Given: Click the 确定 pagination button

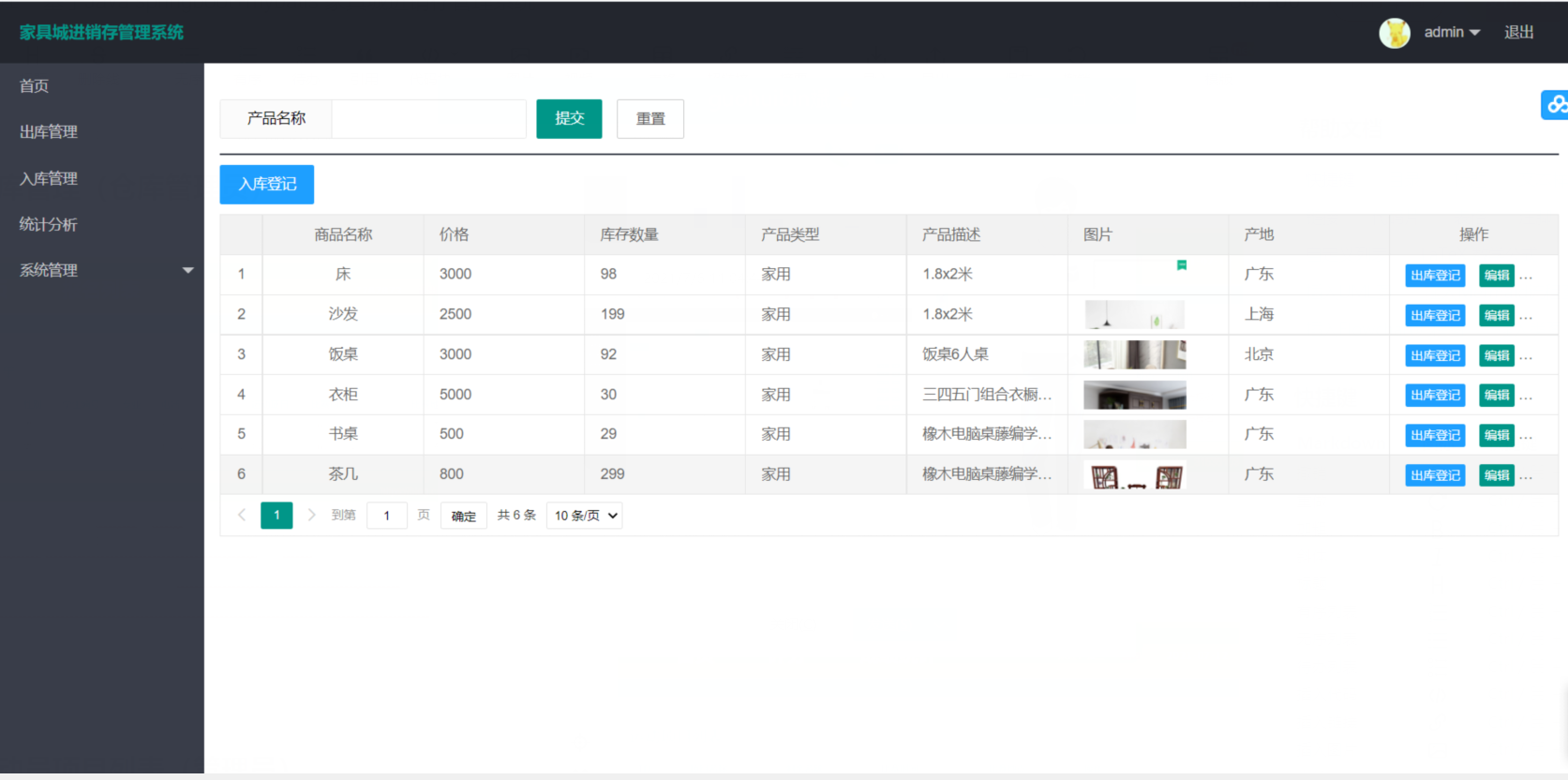Looking at the screenshot, I should coord(463,516).
